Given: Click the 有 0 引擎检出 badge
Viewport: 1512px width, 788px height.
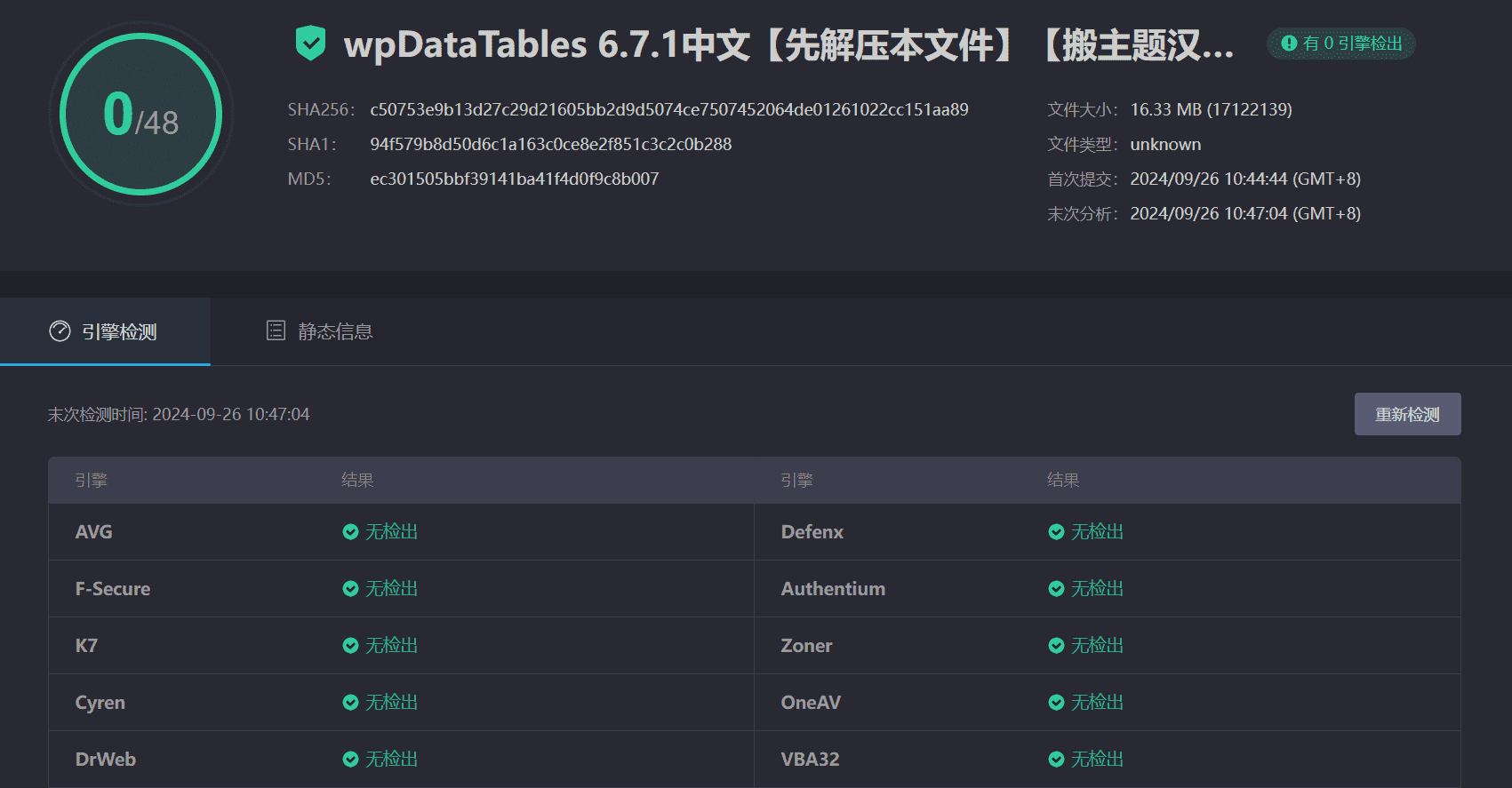Looking at the screenshot, I should (1341, 44).
